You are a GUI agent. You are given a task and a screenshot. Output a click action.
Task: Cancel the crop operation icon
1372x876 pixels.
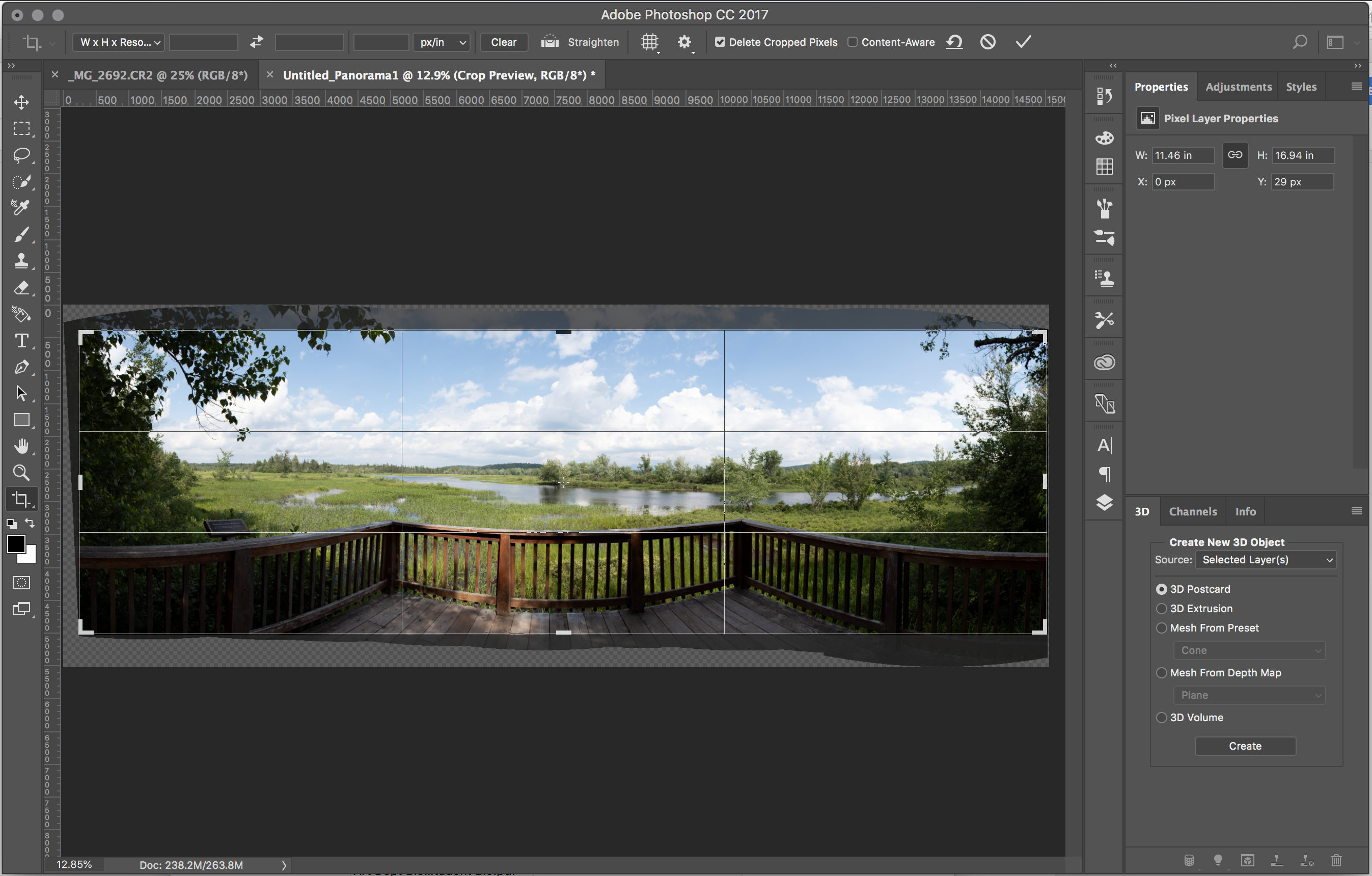click(x=988, y=42)
